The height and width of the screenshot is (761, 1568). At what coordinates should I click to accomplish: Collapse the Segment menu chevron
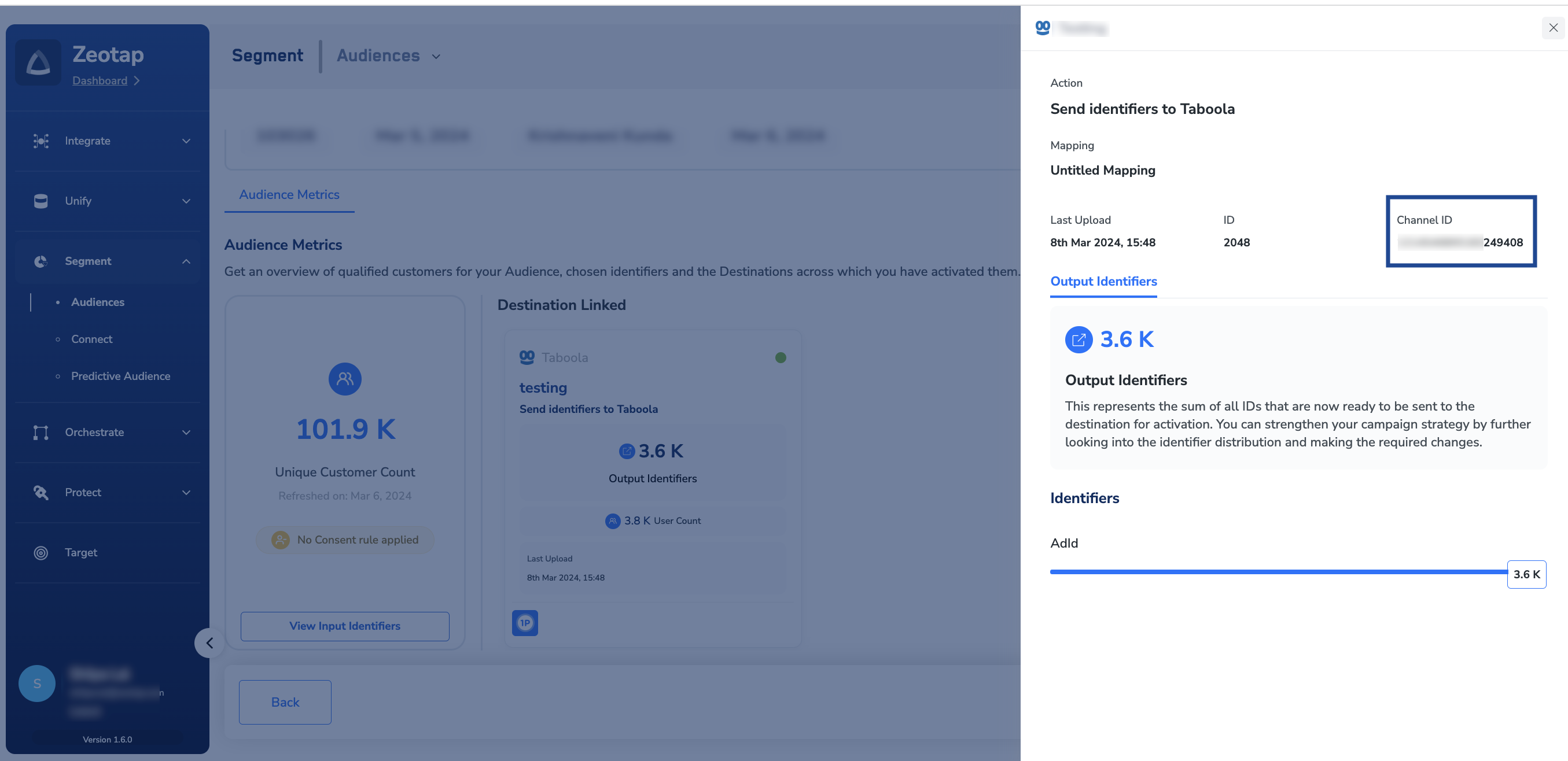click(186, 261)
